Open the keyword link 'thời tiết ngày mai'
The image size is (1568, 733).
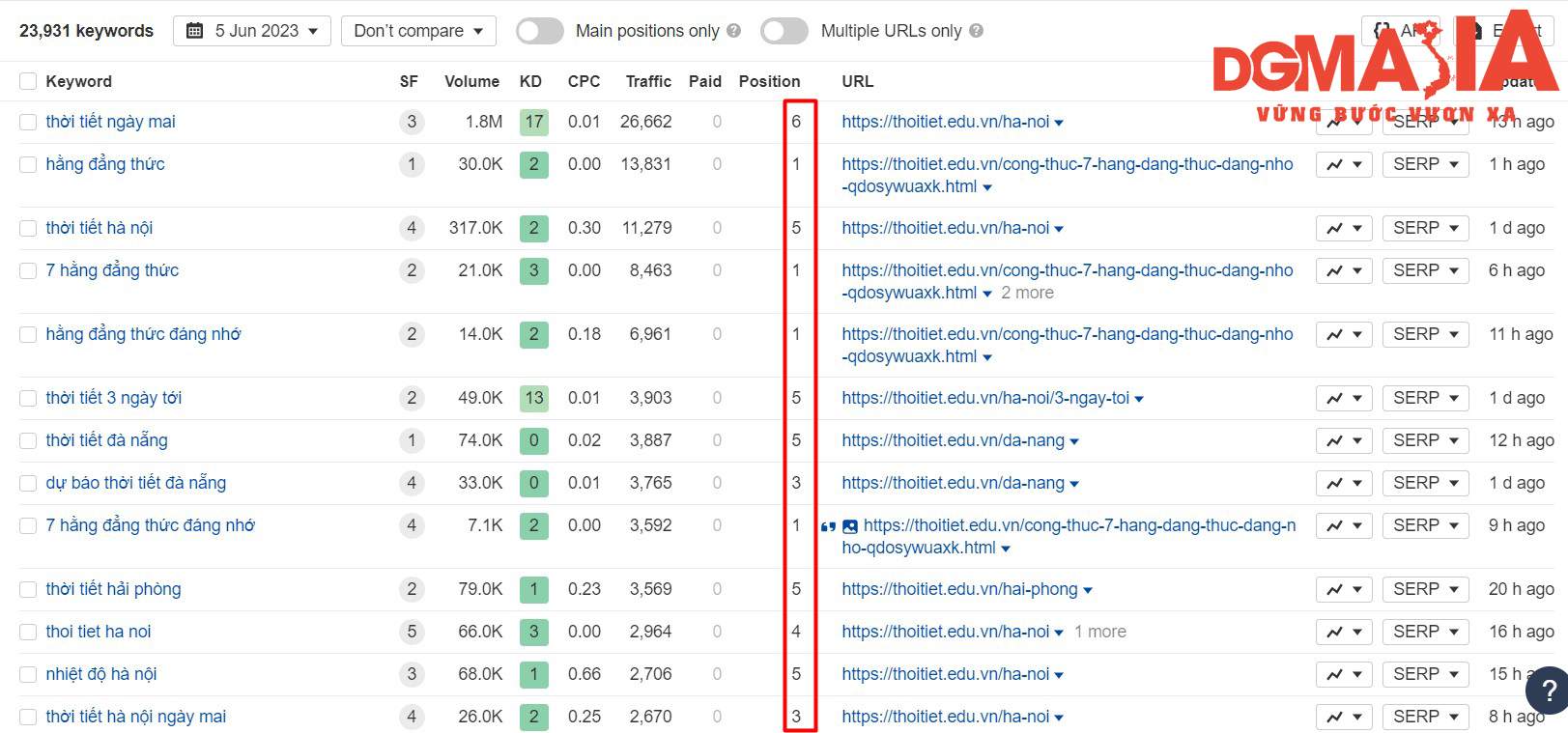(110, 122)
